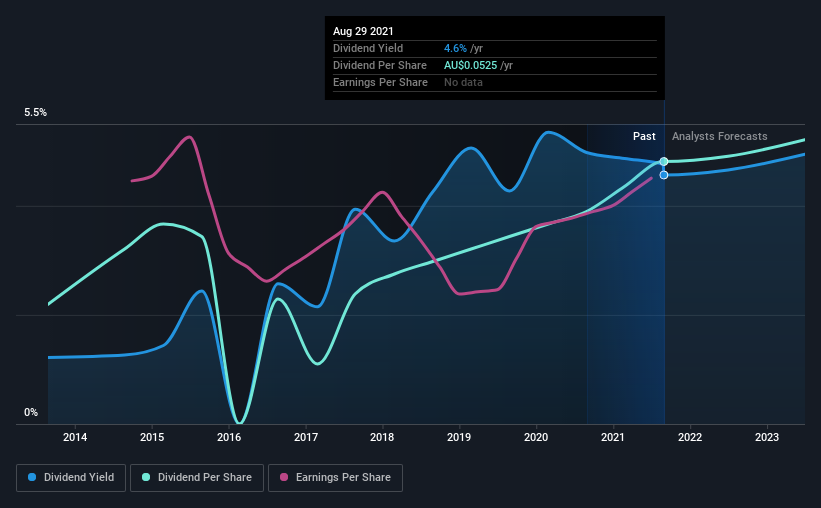Click the 0% y-axis label

point(31,413)
